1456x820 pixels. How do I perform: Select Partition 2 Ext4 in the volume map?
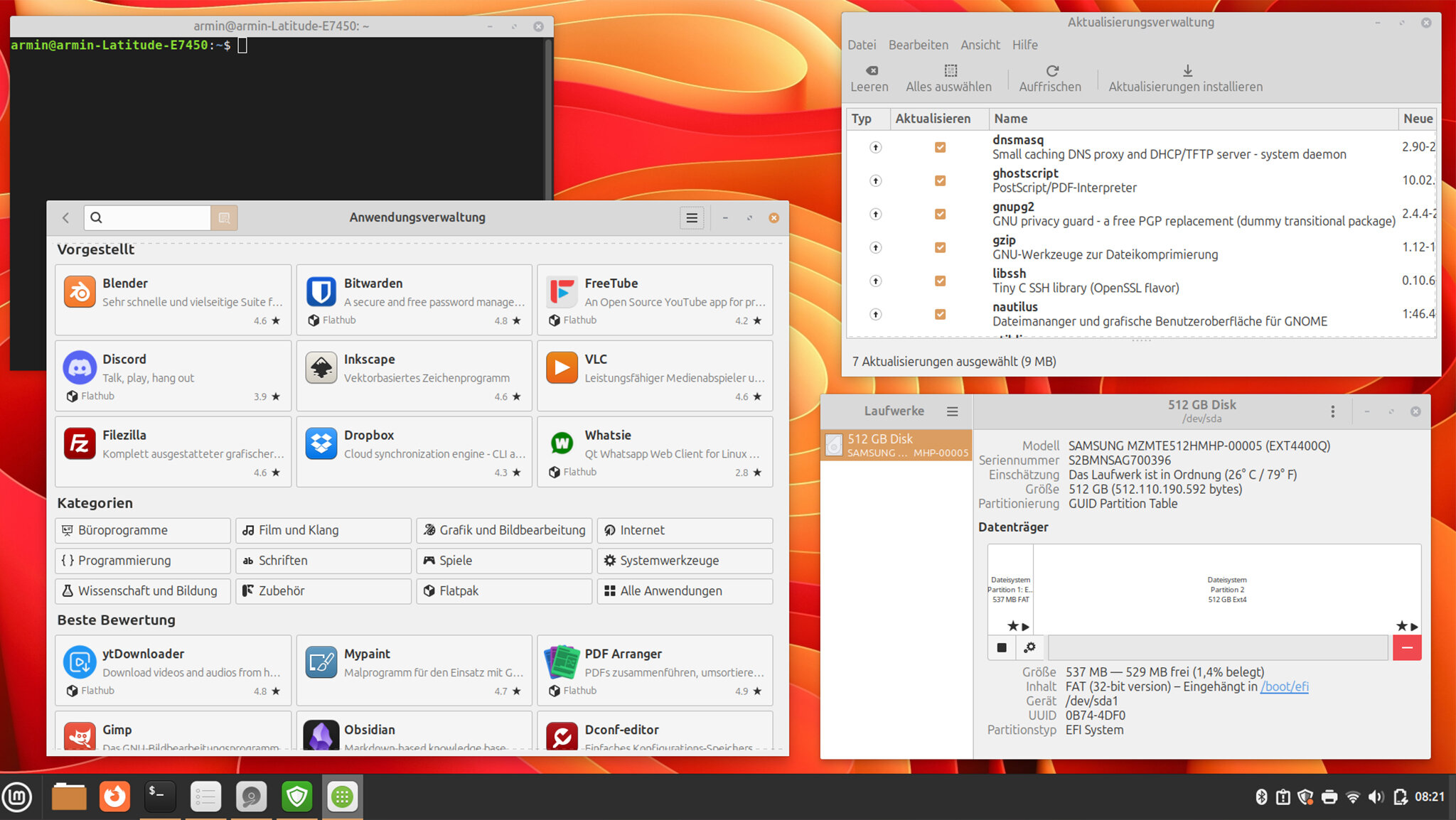coord(1227,590)
